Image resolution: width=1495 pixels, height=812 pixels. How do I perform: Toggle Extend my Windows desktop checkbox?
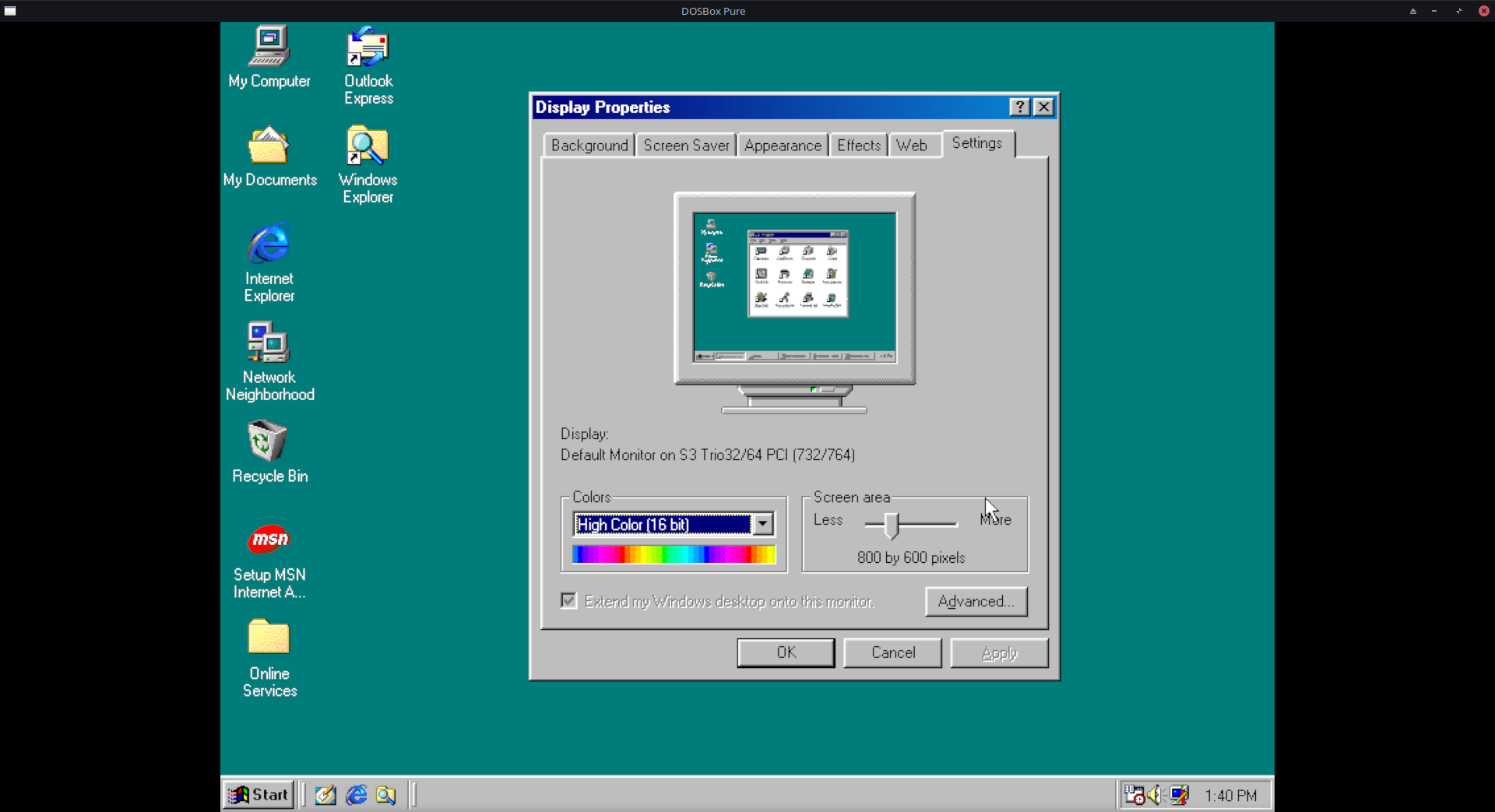click(569, 601)
